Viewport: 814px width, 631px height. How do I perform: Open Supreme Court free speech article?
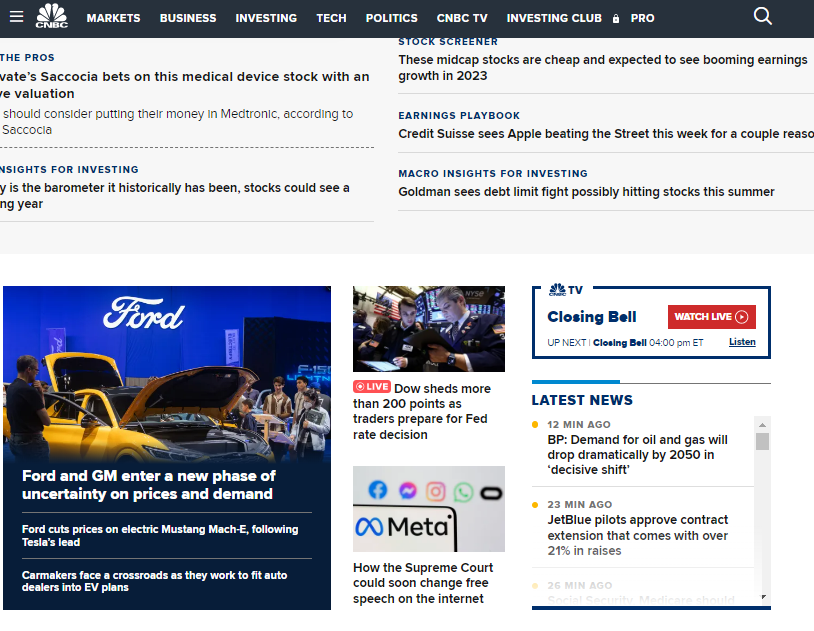click(x=423, y=583)
